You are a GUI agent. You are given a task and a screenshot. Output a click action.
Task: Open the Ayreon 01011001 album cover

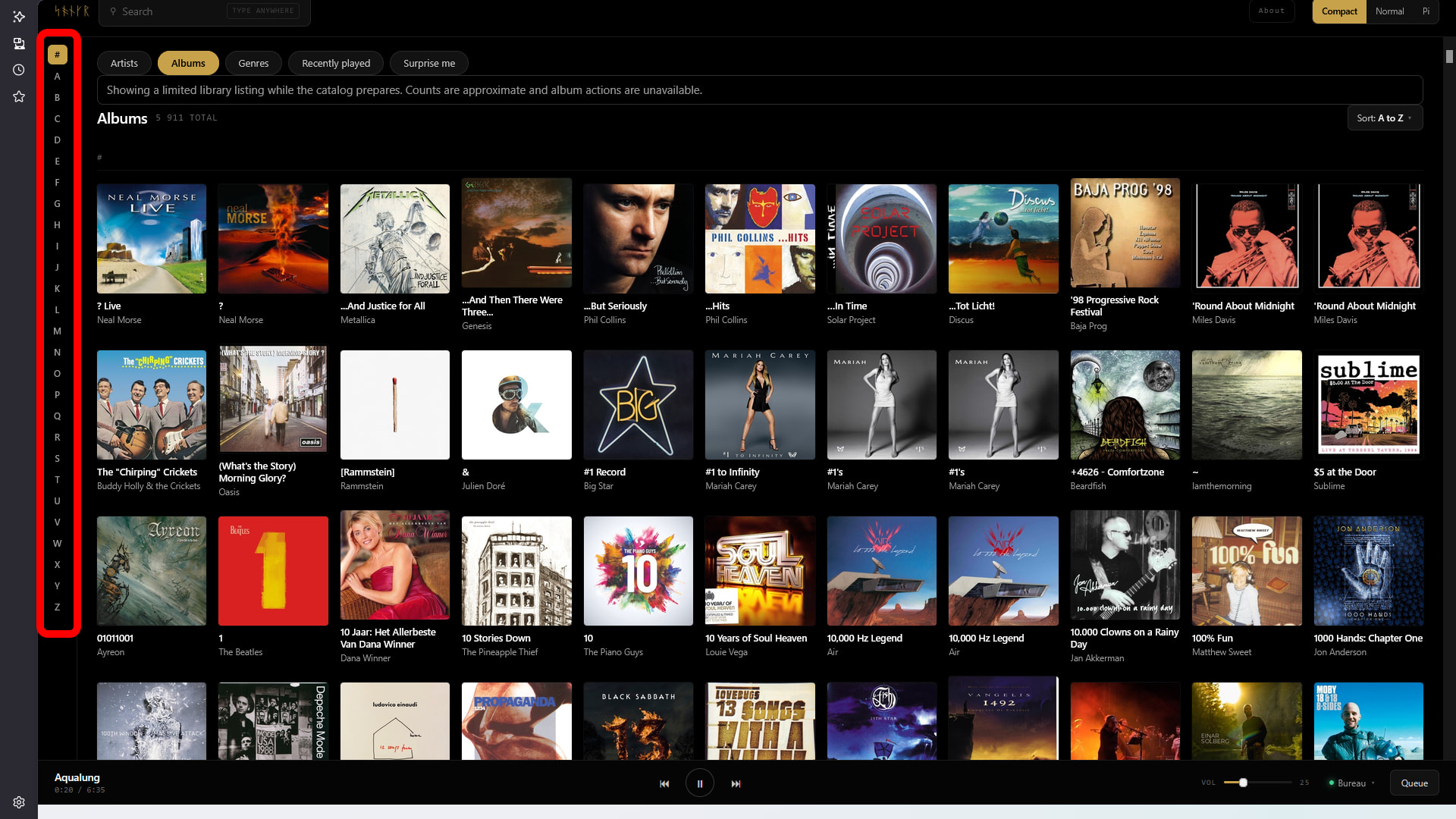point(152,571)
